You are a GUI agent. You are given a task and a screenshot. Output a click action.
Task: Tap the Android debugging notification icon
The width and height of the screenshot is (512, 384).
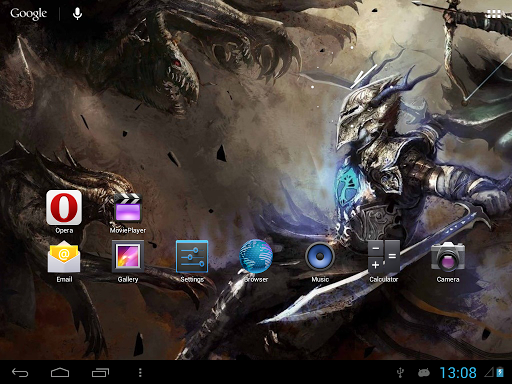pos(424,372)
